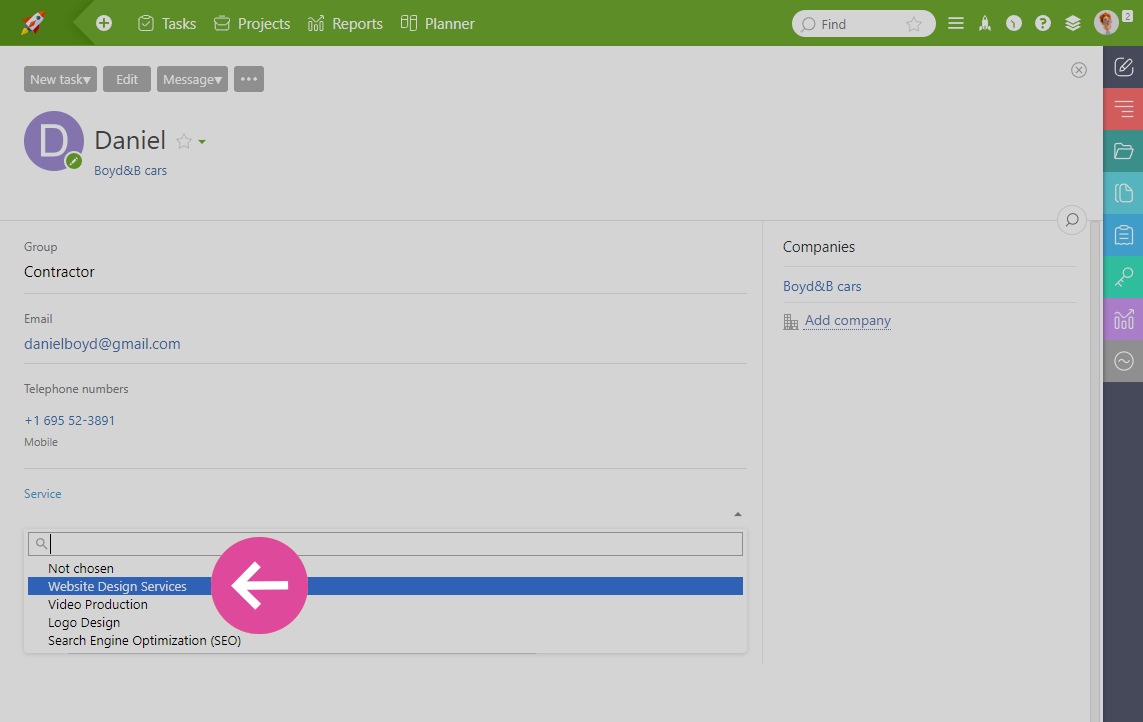Open the documents copy sidebar icon
Viewport: 1143px width, 722px height.
1123,193
